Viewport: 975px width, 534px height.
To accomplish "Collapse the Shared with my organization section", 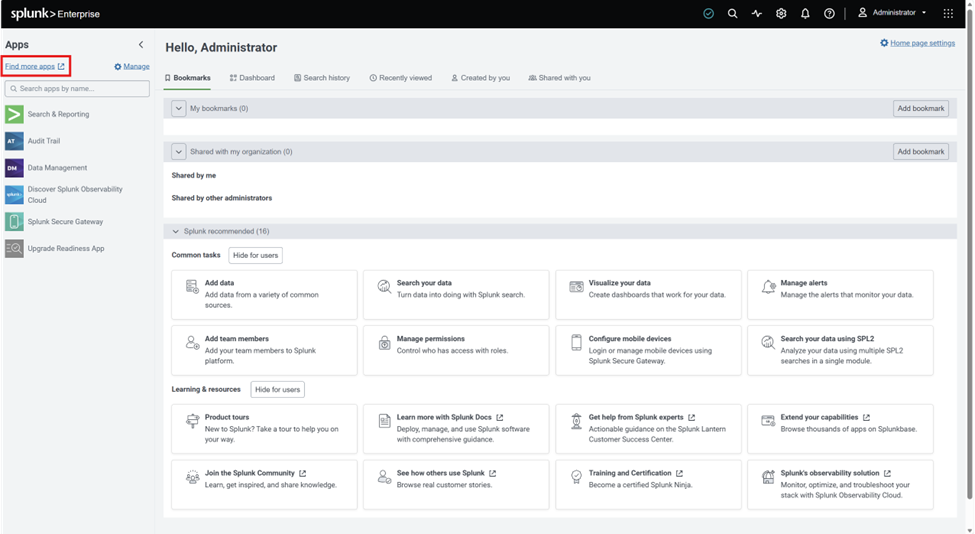I will point(178,152).
